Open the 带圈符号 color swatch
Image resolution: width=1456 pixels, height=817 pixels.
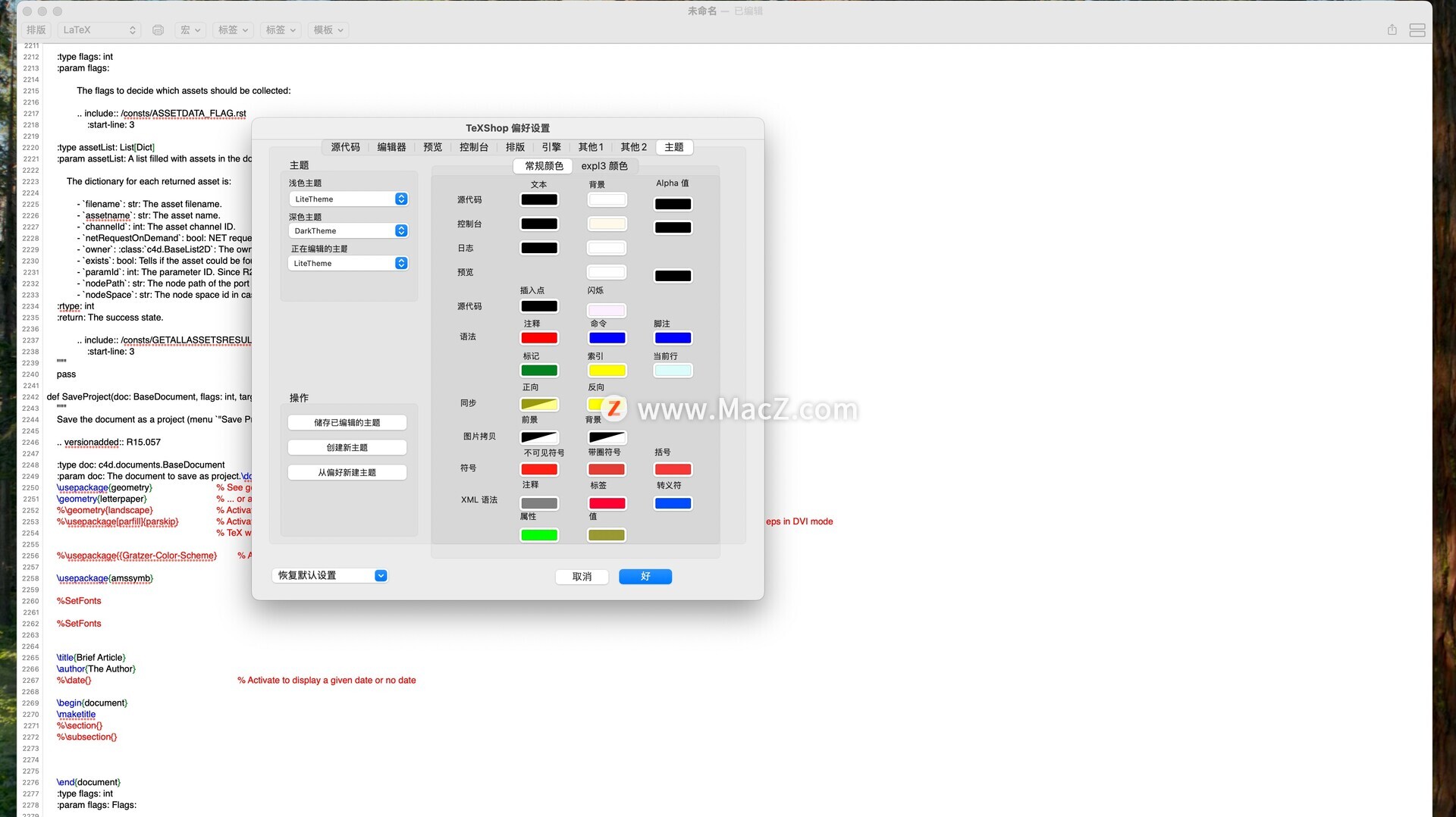tap(607, 470)
